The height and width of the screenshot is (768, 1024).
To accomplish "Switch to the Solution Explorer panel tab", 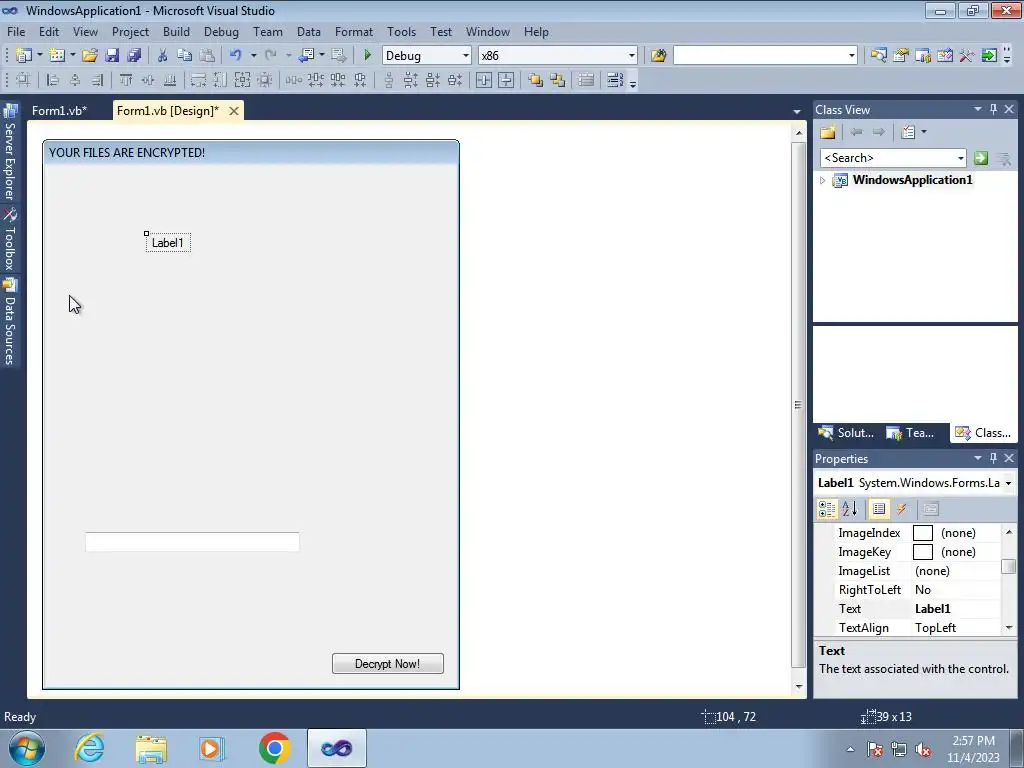I will (x=846, y=433).
